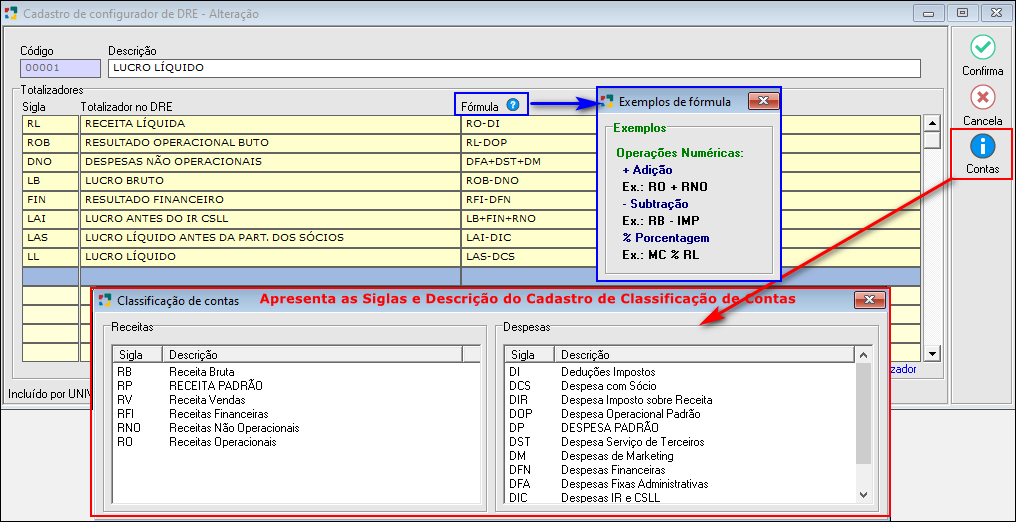
Task: Select RESULTADO OPERACIONAL BUTO cell
Action: 270,142
